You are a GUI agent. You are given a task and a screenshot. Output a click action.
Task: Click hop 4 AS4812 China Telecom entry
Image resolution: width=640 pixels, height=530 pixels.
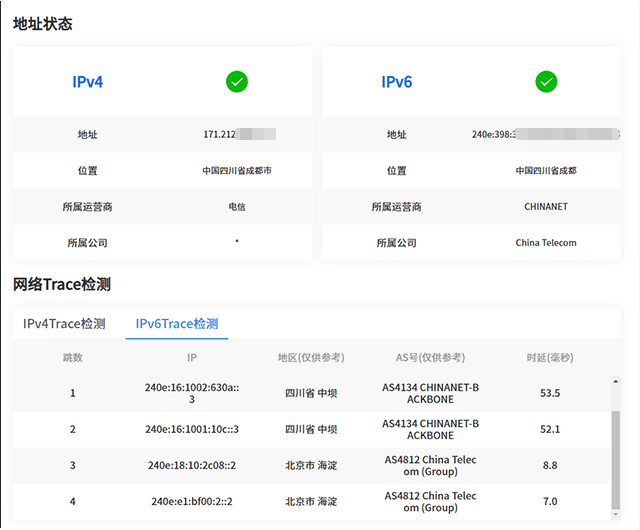click(430, 501)
